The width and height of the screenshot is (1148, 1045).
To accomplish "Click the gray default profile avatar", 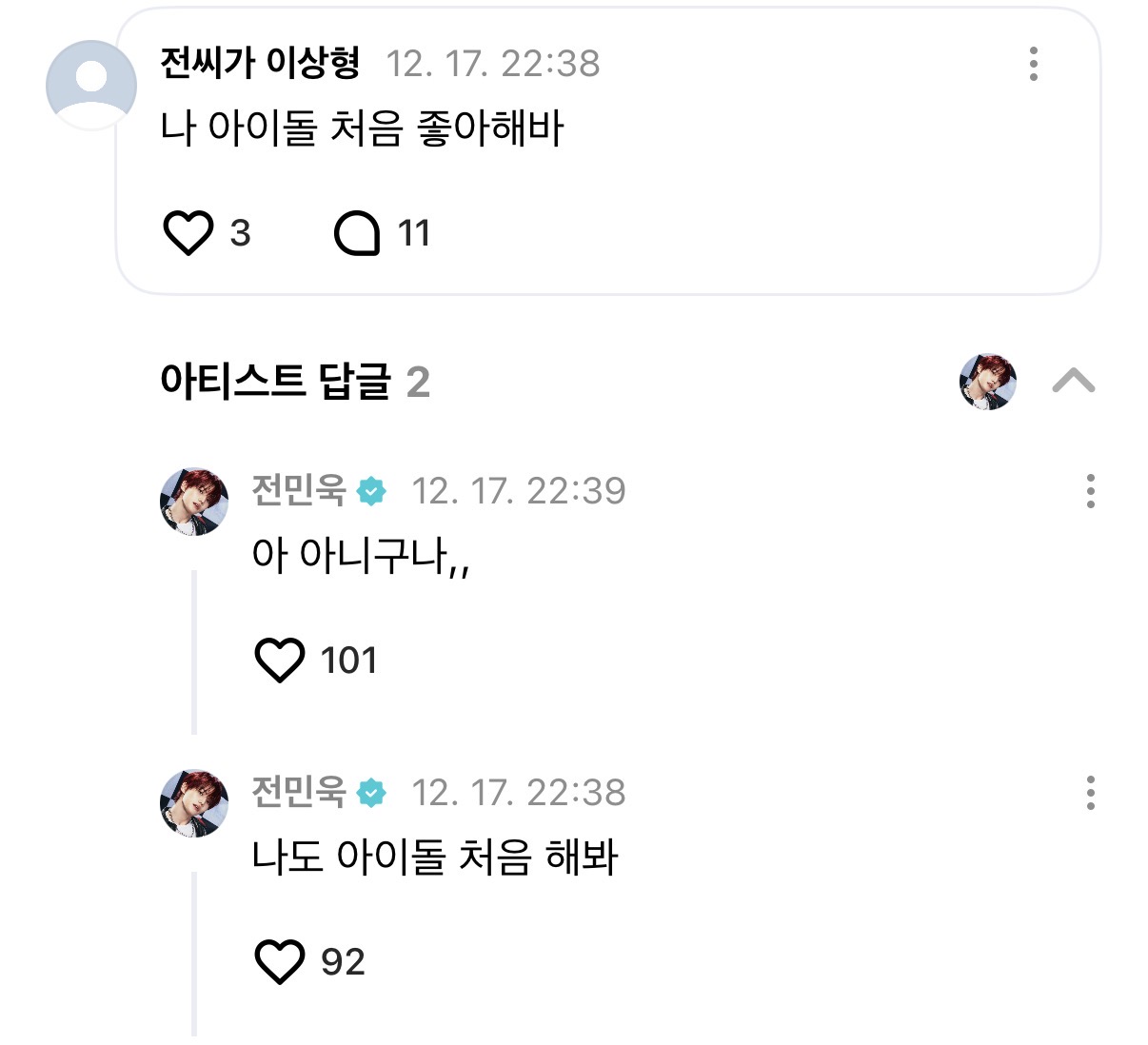I will tap(91, 85).
